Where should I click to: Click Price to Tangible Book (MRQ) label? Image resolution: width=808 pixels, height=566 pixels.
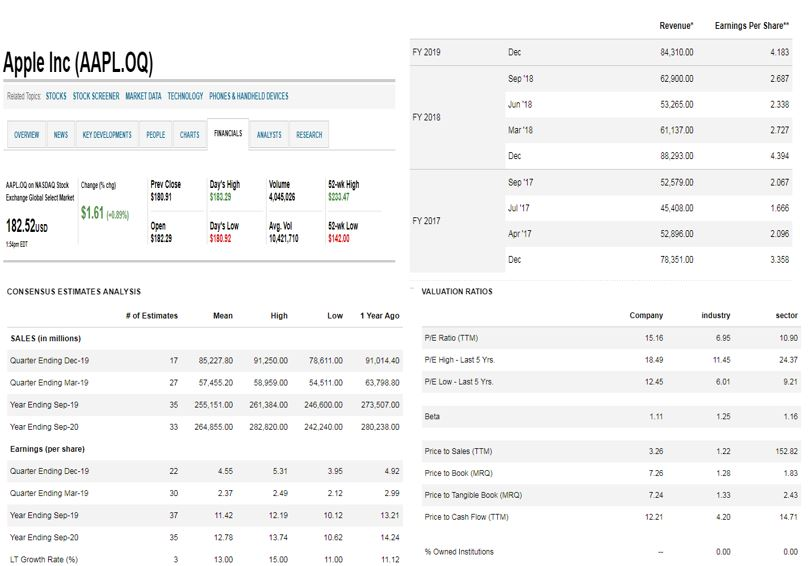(473, 495)
